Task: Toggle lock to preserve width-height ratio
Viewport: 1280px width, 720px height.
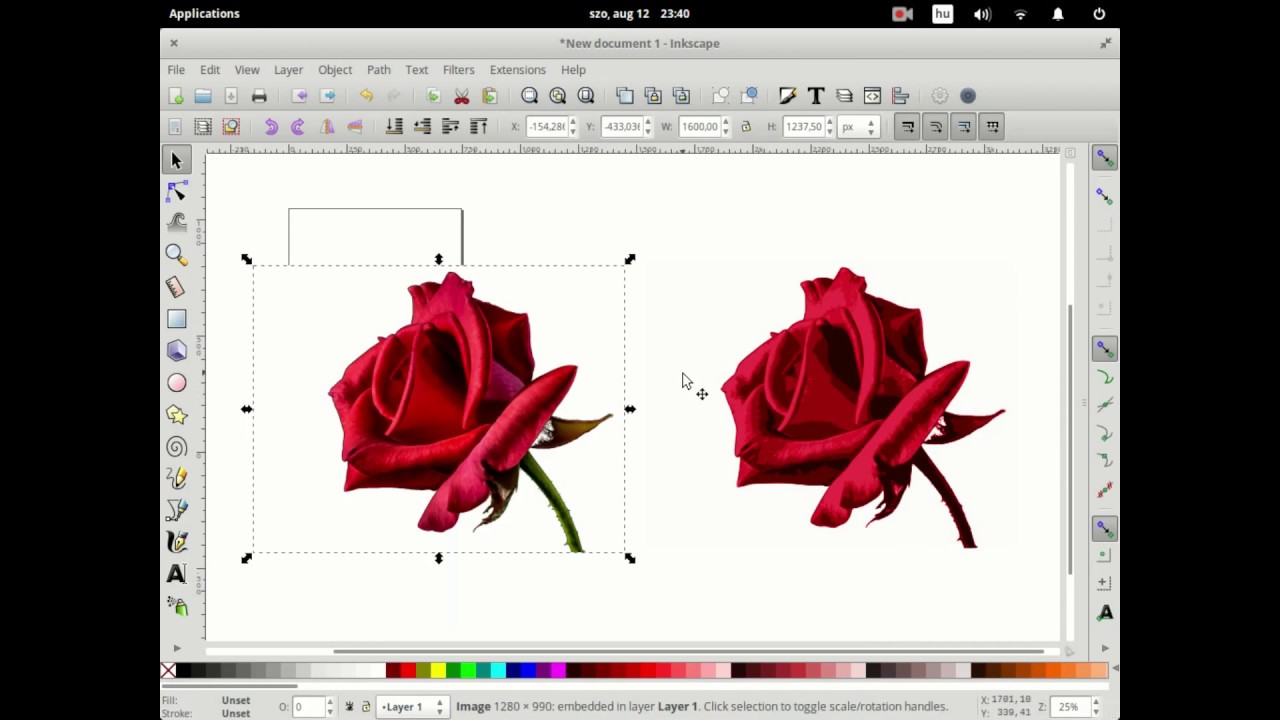Action: pyautogui.click(x=746, y=126)
